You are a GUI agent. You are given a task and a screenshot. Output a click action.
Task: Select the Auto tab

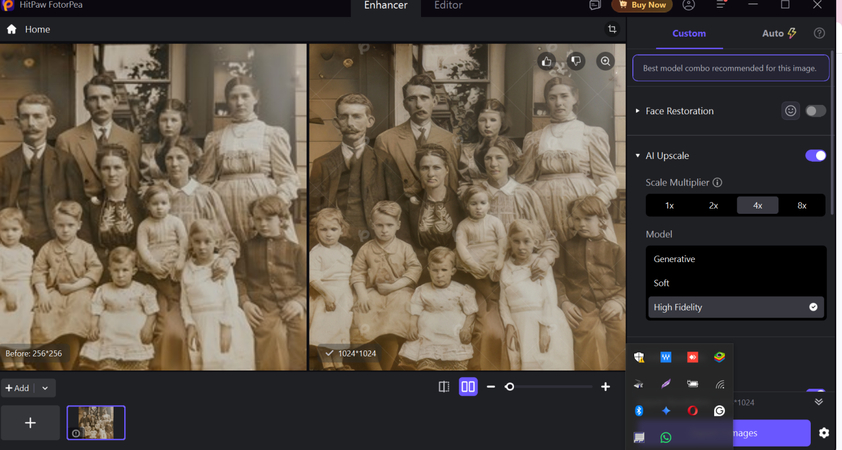[779, 33]
